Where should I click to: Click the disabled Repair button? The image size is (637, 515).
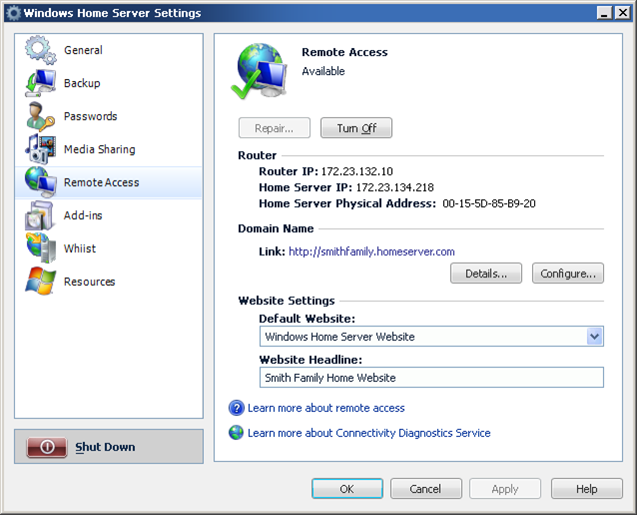pyautogui.click(x=275, y=128)
